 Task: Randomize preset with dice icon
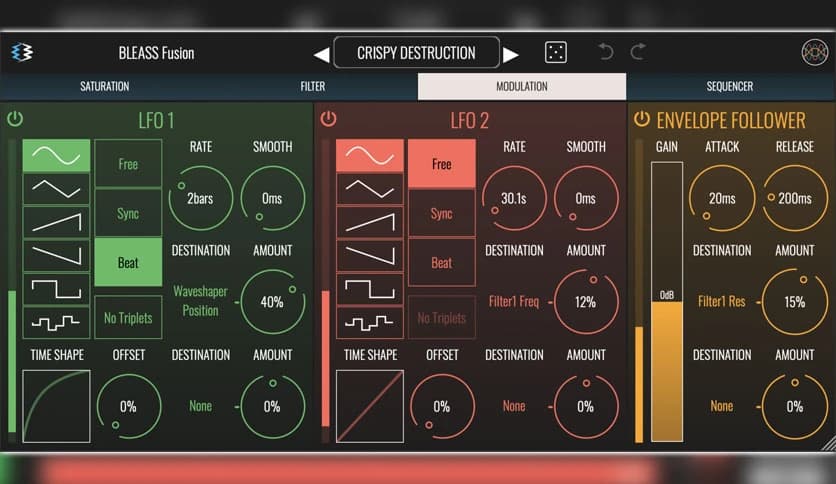[x=556, y=52]
